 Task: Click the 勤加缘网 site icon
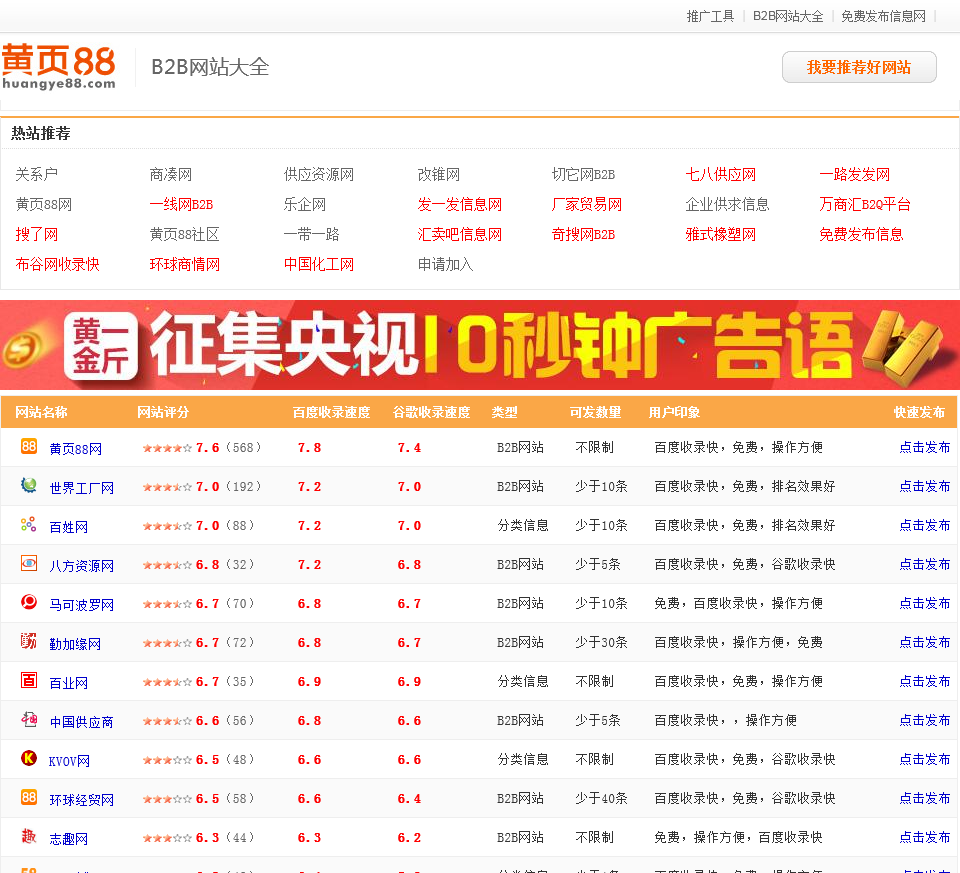click(29, 642)
